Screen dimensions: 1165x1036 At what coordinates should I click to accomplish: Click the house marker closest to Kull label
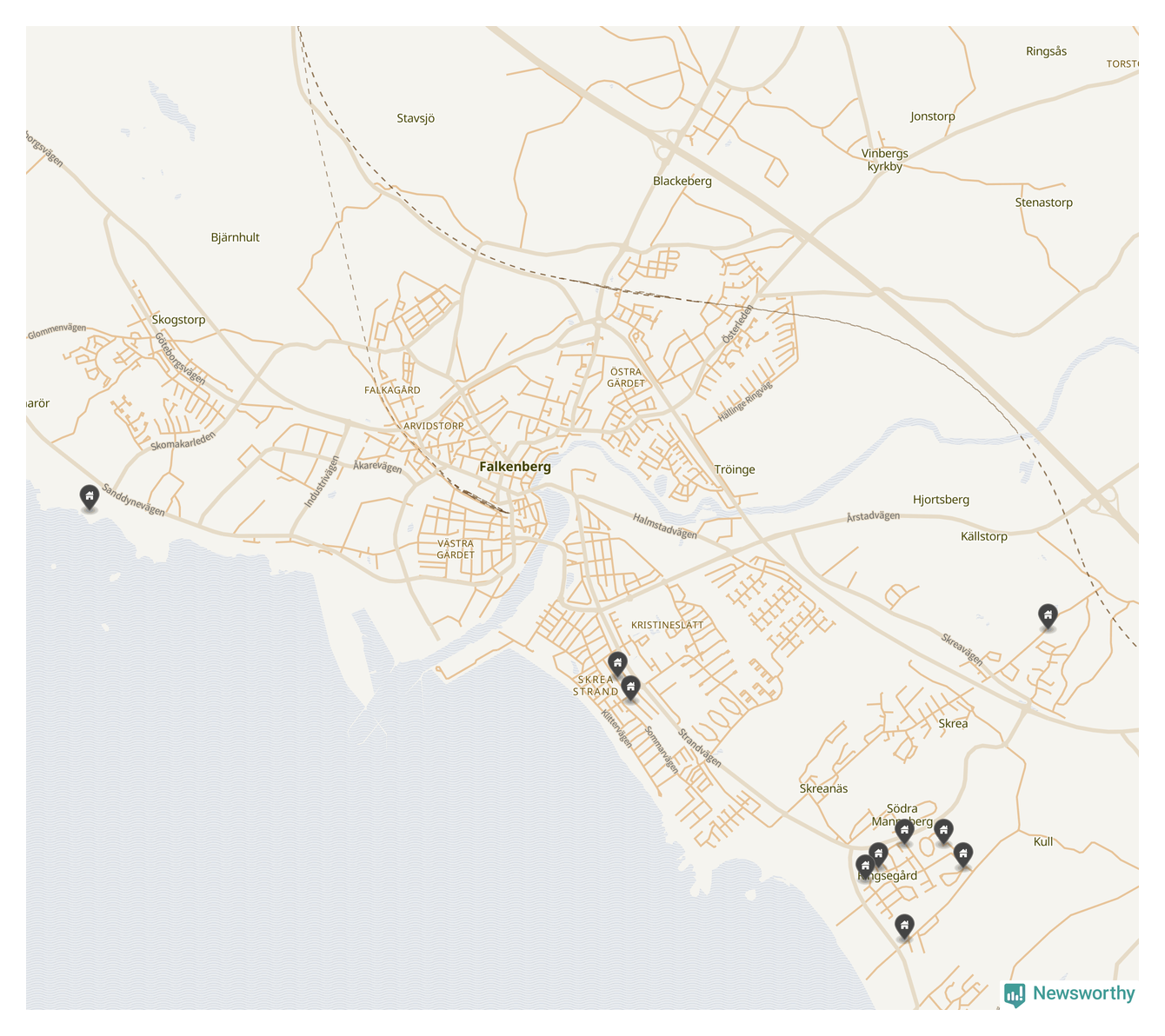coord(962,854)
